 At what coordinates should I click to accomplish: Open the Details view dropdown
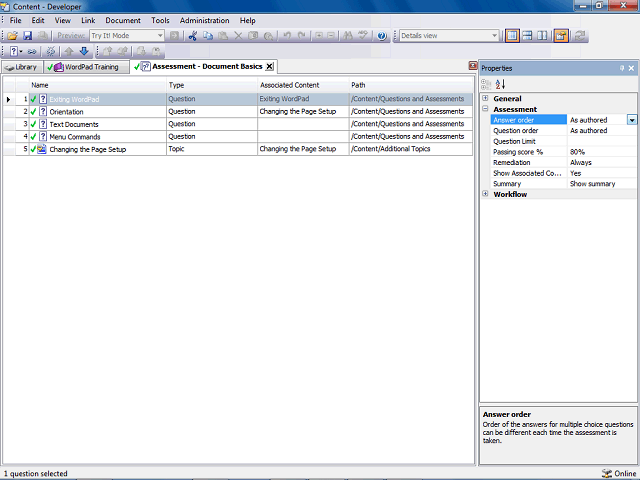point(494,36)
